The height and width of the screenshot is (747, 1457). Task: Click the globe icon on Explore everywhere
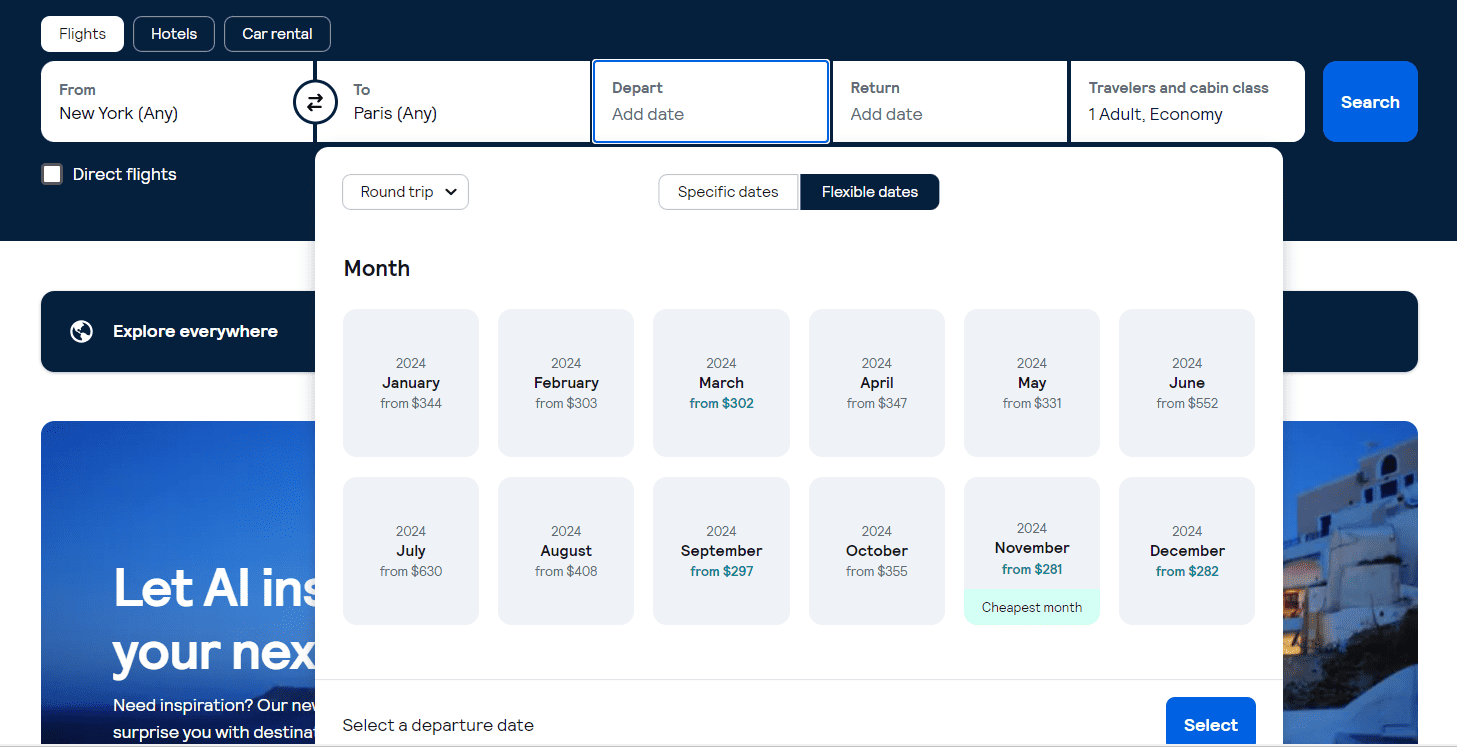point(81,331)
